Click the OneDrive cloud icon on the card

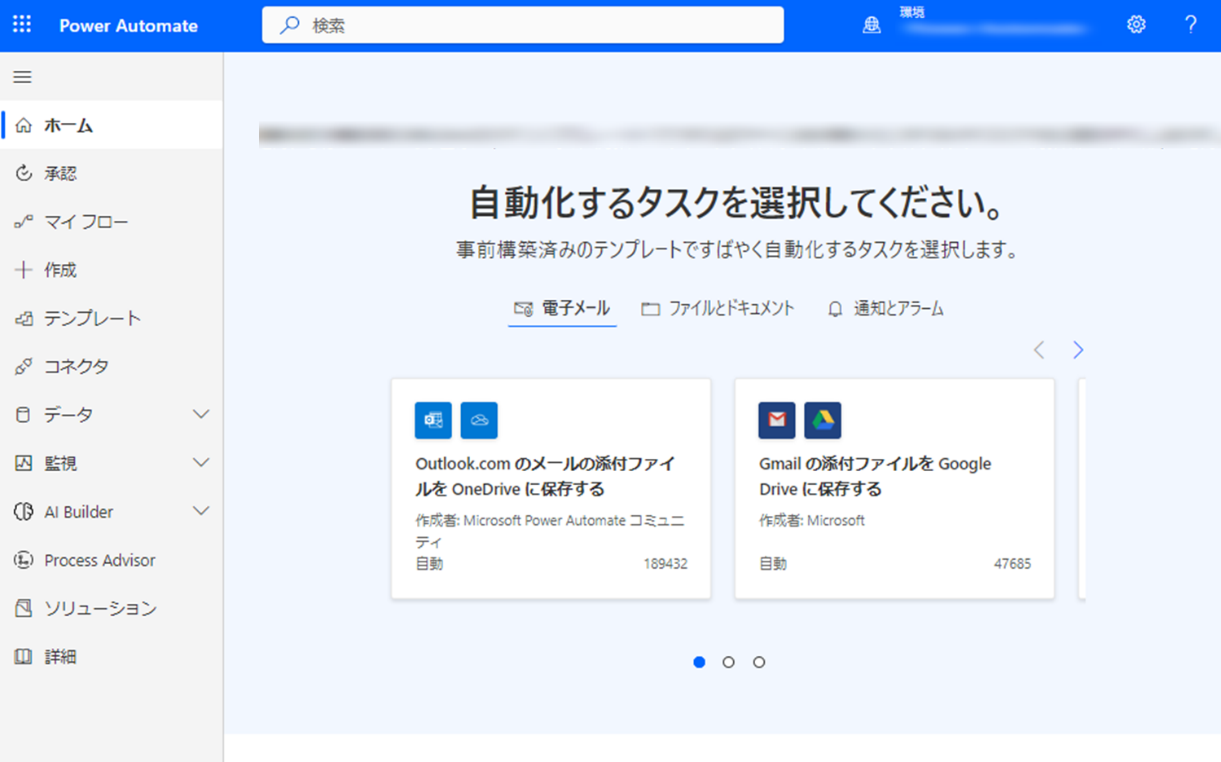pos(479,421)
